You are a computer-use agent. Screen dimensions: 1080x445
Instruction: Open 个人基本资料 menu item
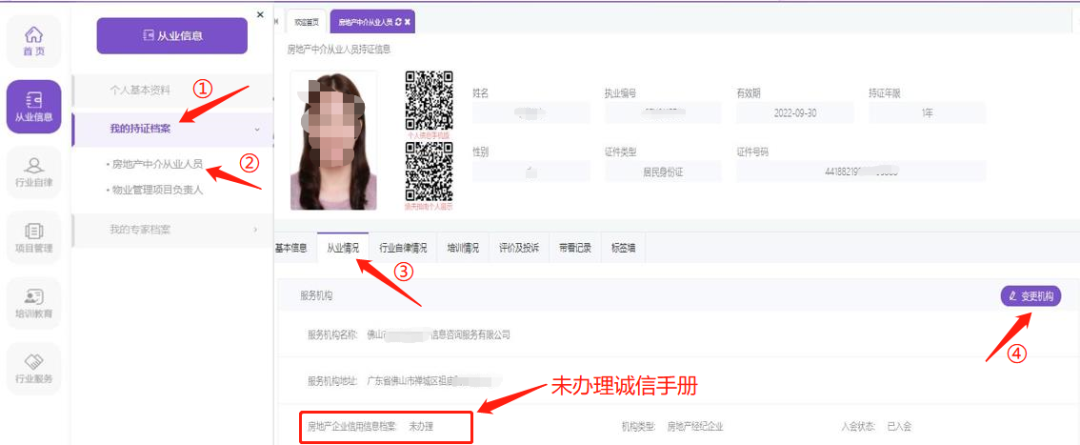click(x=146, y=89)
